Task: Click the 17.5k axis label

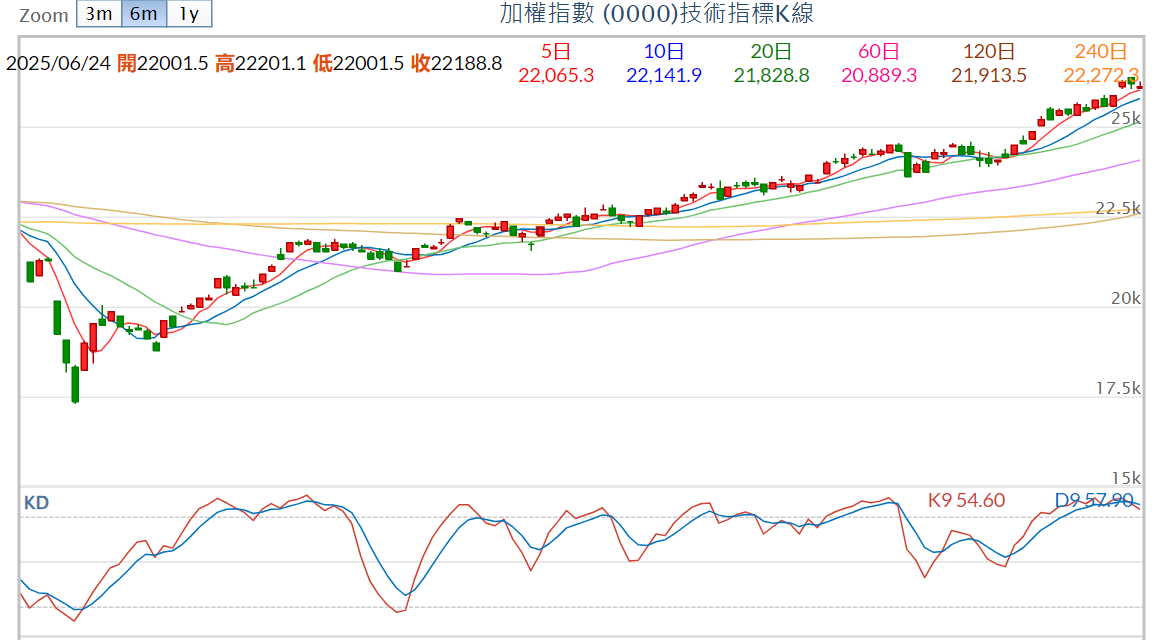Action: pos(1118,388)
